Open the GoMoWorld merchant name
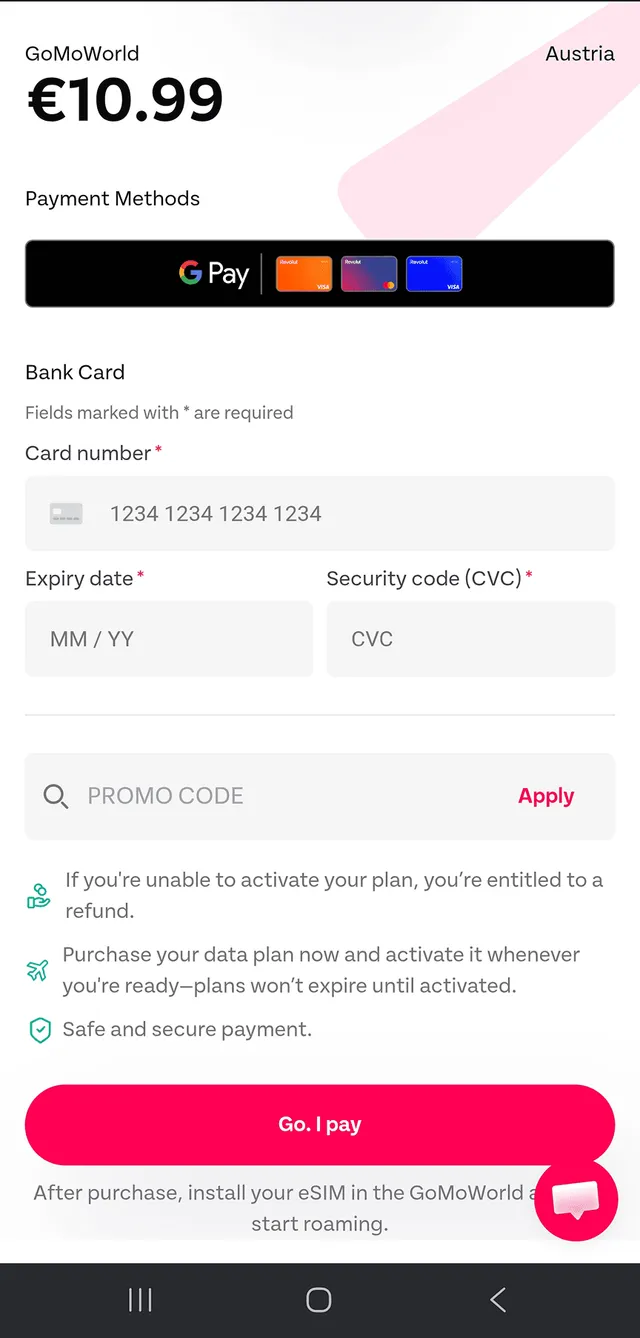The image size is (640, 1338). point(82,54)
